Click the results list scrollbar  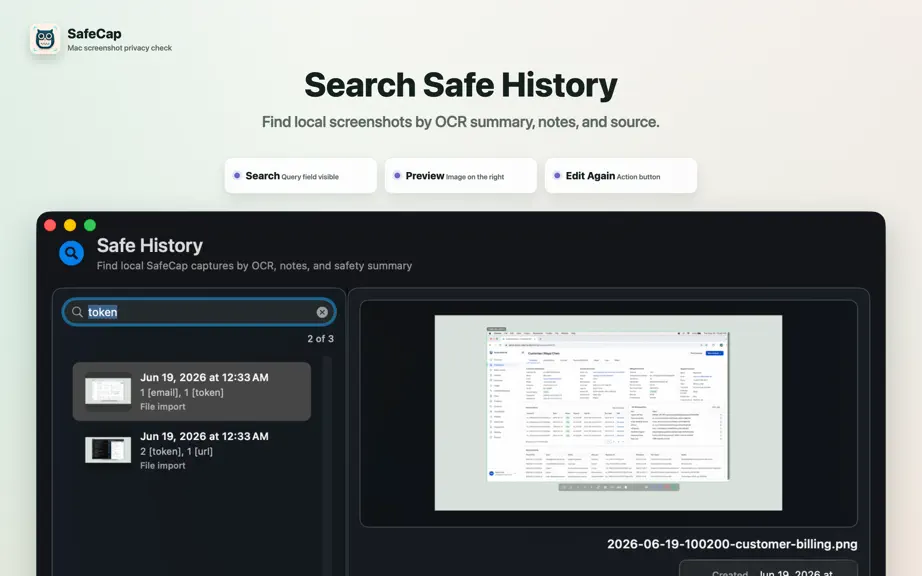(x=327, y=464)
